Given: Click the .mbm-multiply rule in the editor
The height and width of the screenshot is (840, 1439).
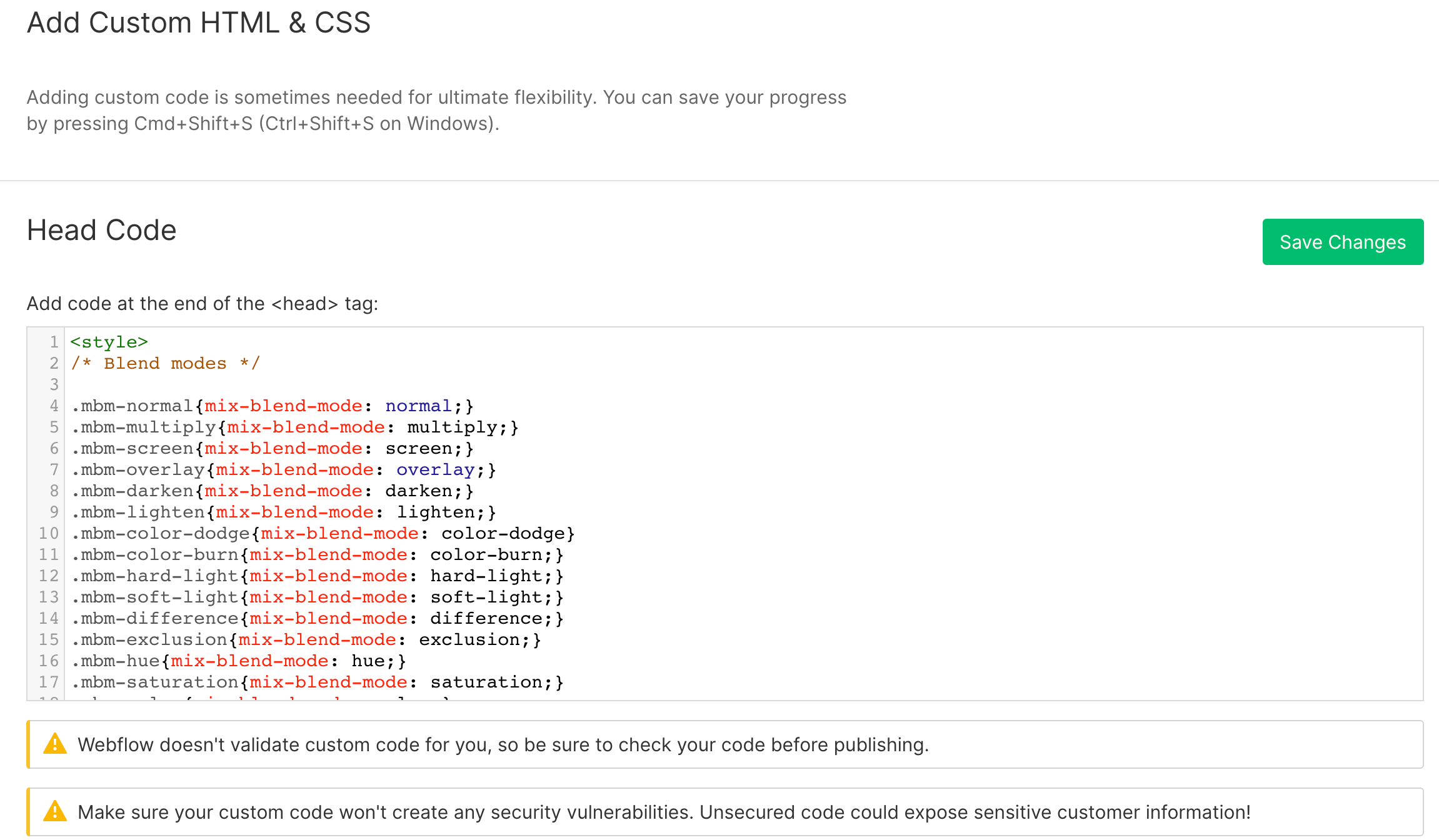Looking at the screenshot, I should point(294,427).
